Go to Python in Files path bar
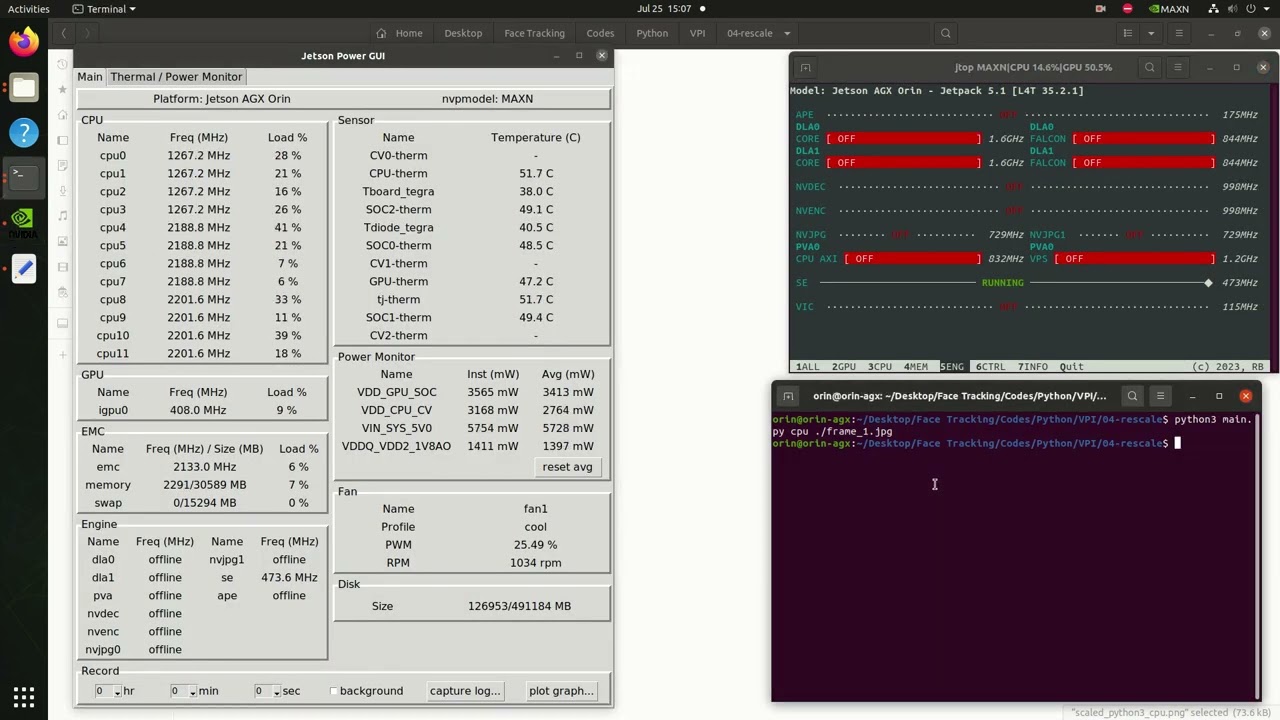Viewport: 1280px width, 720px height. (652, 33)
